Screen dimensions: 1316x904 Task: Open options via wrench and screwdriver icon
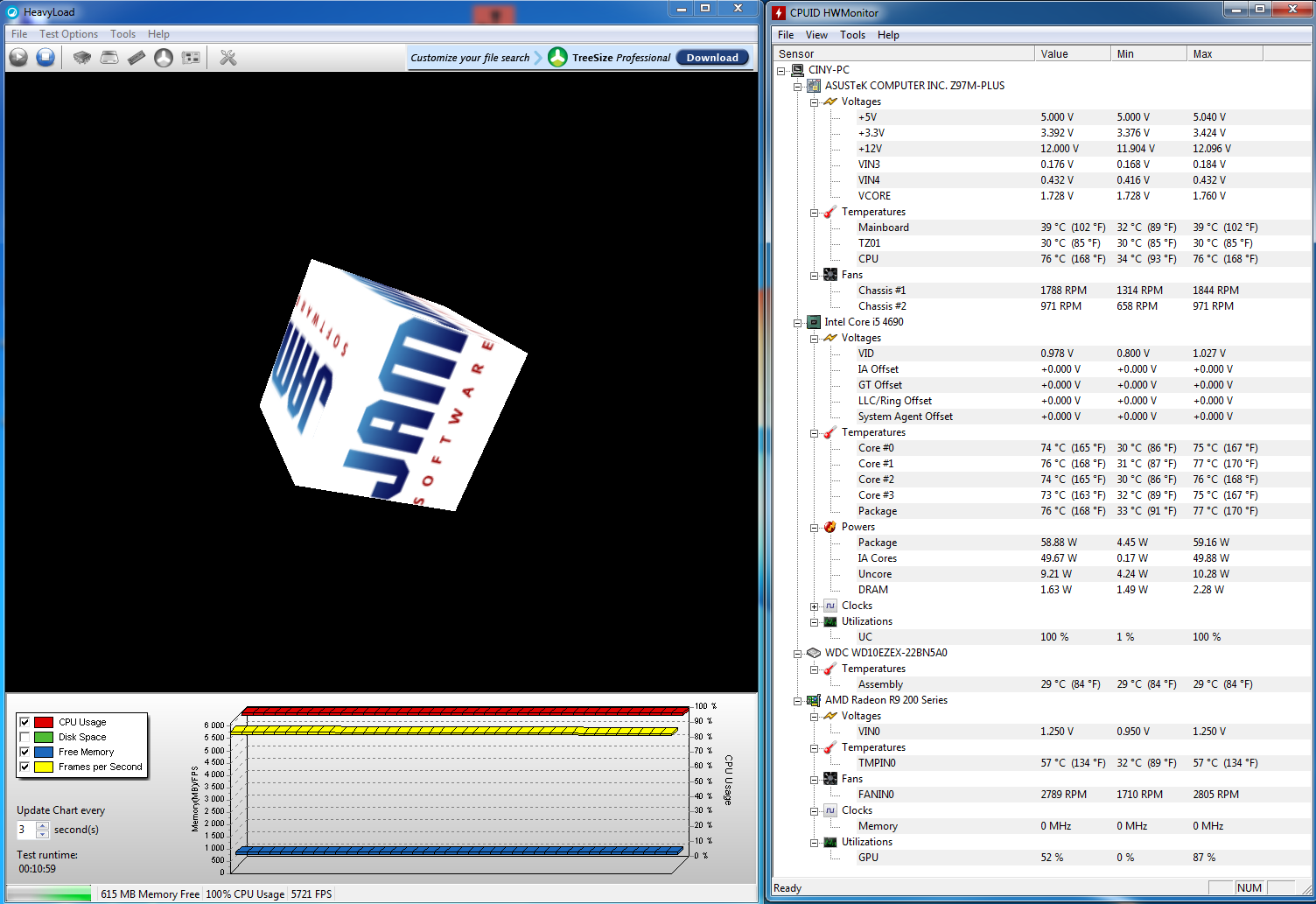228,58
